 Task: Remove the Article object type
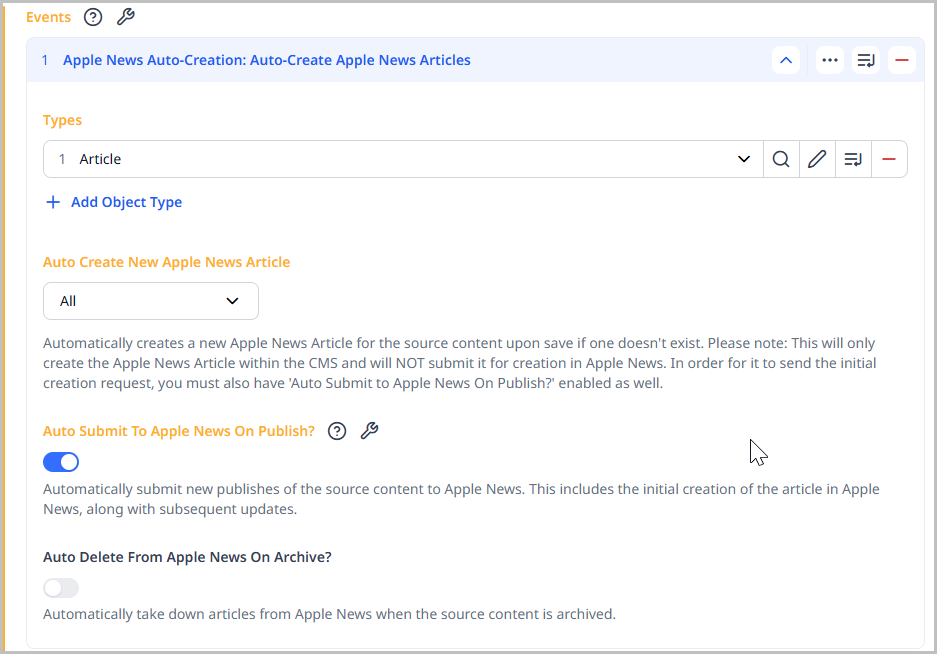(889, 159)
